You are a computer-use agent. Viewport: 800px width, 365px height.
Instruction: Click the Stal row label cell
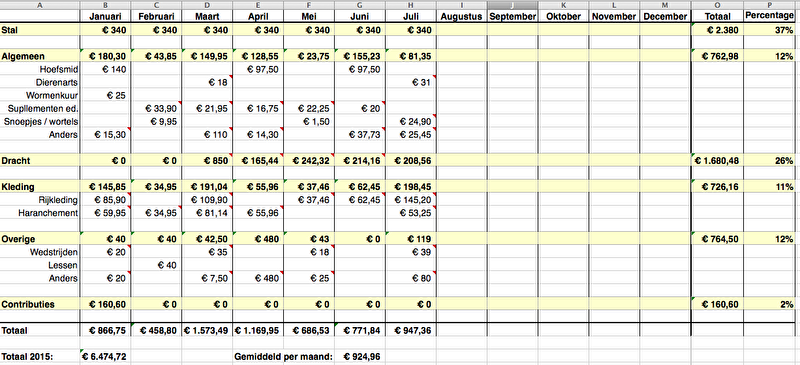pos(40,30)
